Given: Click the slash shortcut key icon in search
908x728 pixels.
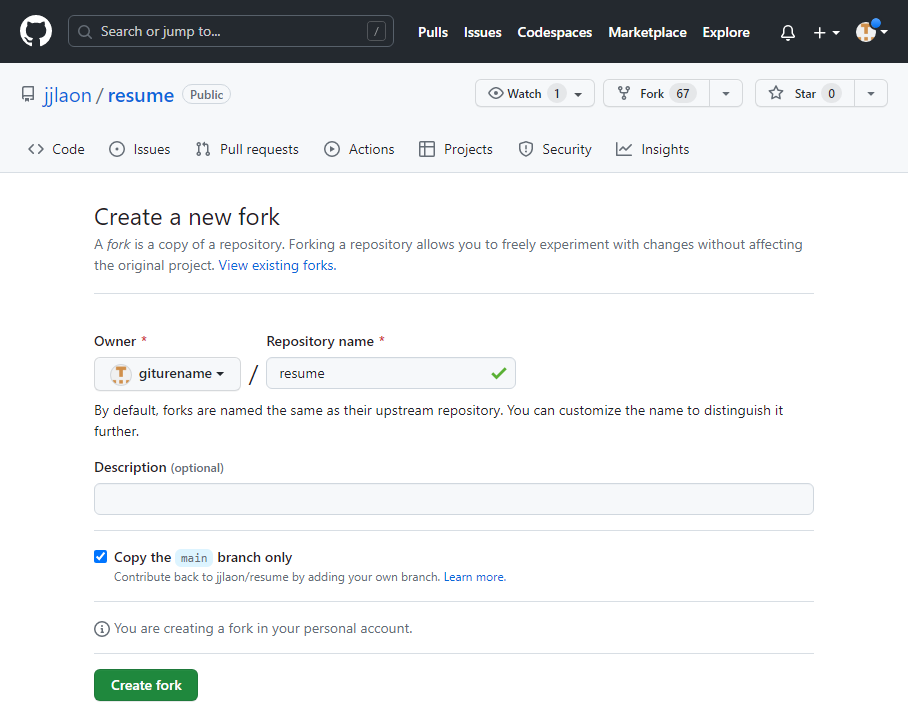Looking at the screenshot, I should point(376,31).
